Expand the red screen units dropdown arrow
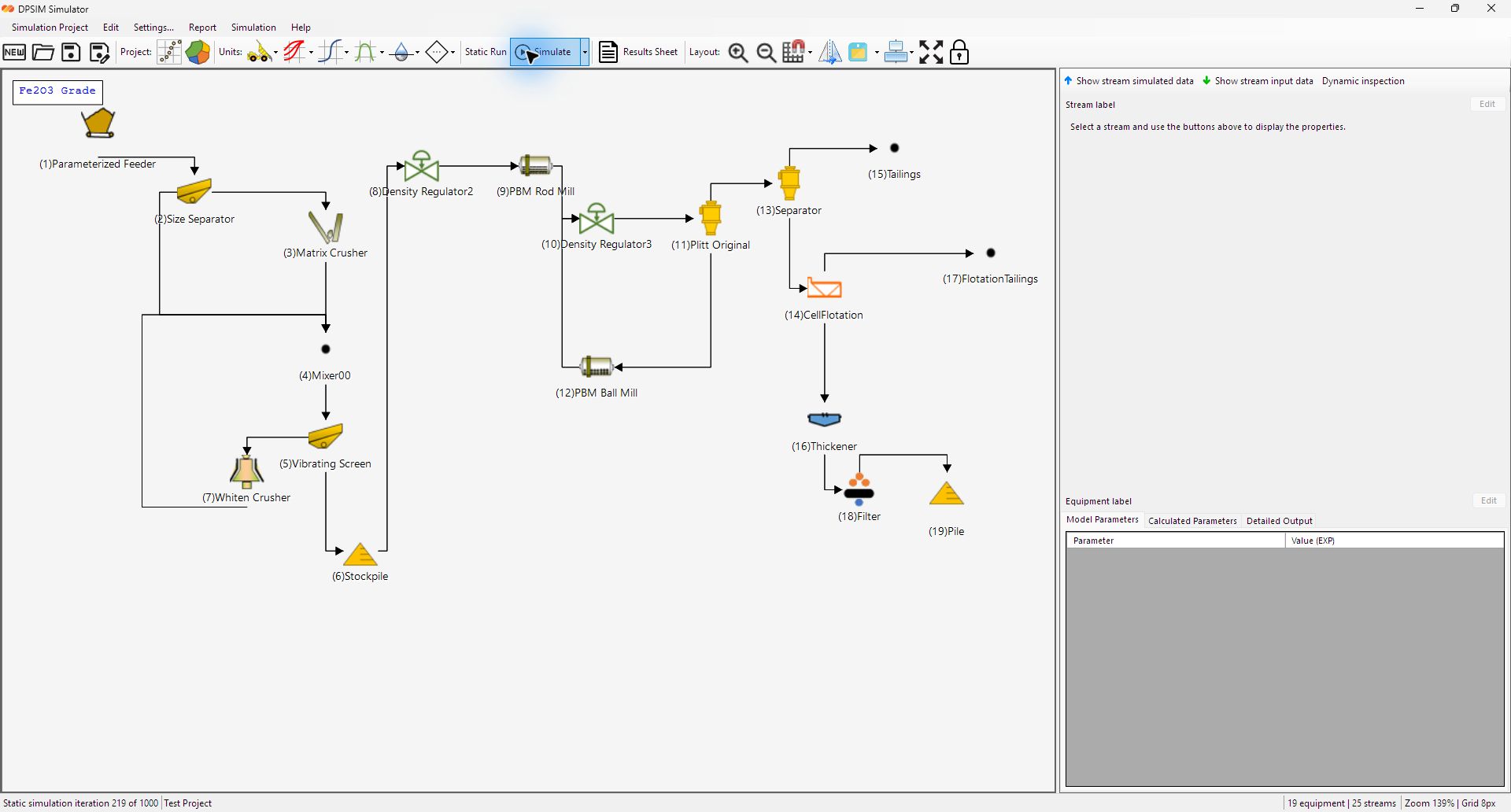This screenshot has width=1511, height=812. click(311, 53)
